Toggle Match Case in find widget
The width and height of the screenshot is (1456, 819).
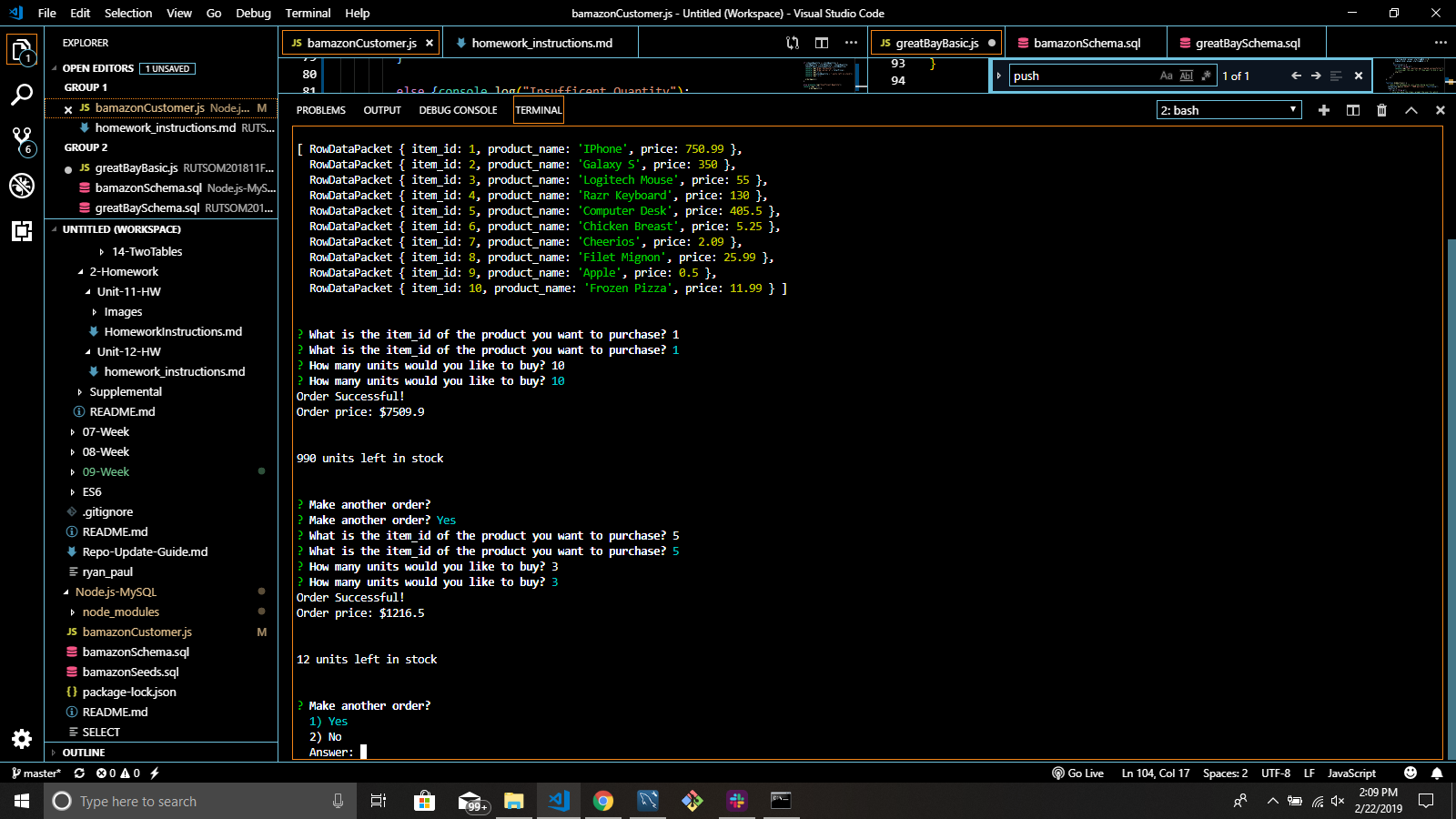point(1167,76)
